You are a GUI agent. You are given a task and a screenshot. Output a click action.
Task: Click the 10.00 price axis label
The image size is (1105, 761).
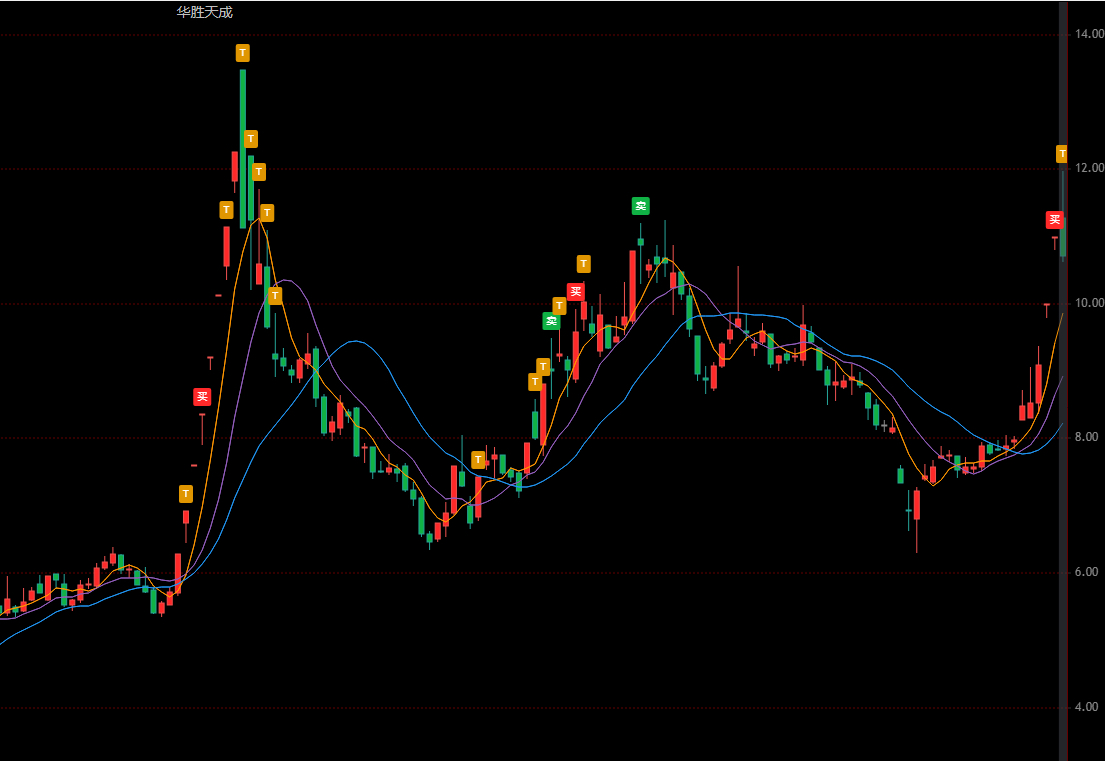click(x=1089, y=303)
